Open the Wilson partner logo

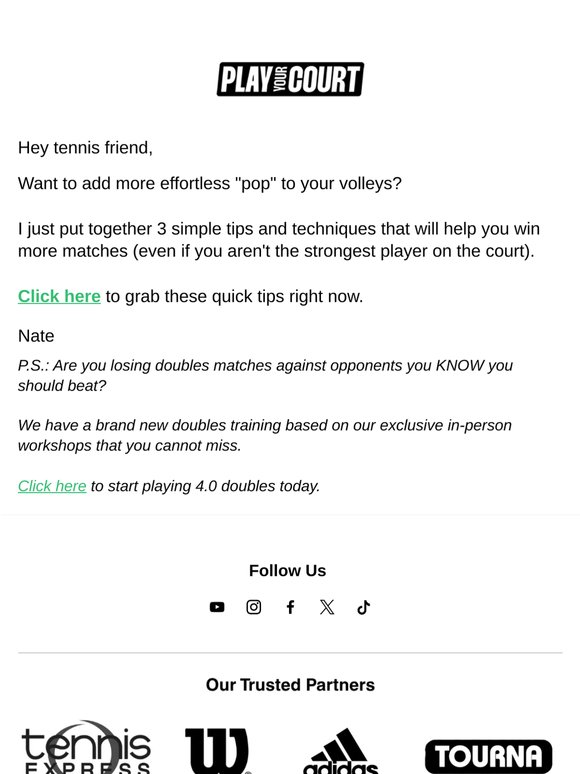(217, 750)
